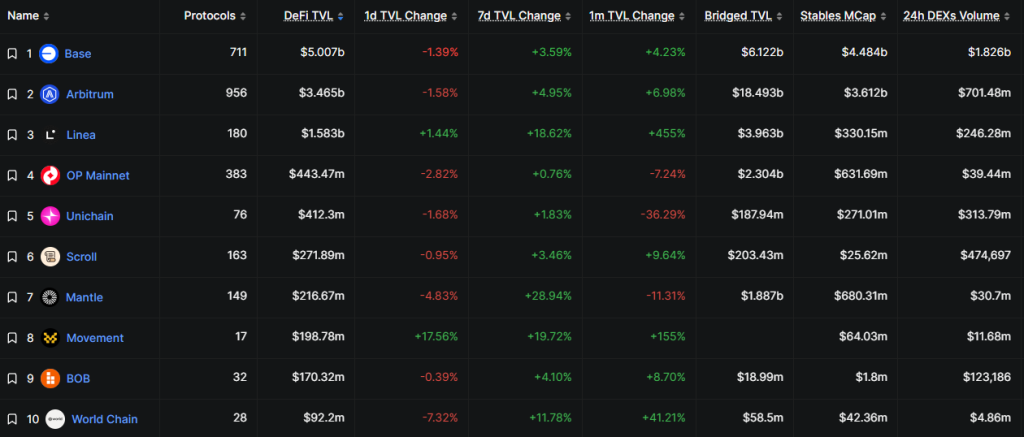Sort by Stables MCap column header
The height and width of the screenshot is (437, 1024).
(x=844, y=16)
